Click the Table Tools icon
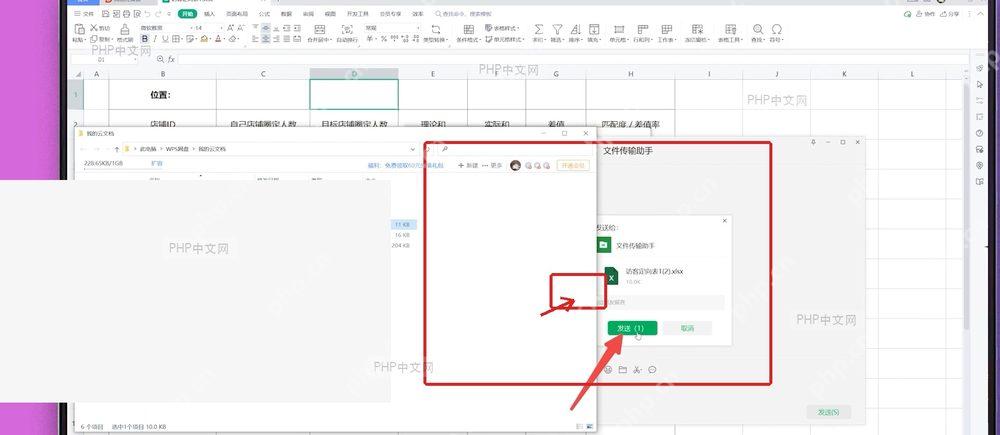The height and width of the screenshot is (435, 1000). tap(731, 29)
